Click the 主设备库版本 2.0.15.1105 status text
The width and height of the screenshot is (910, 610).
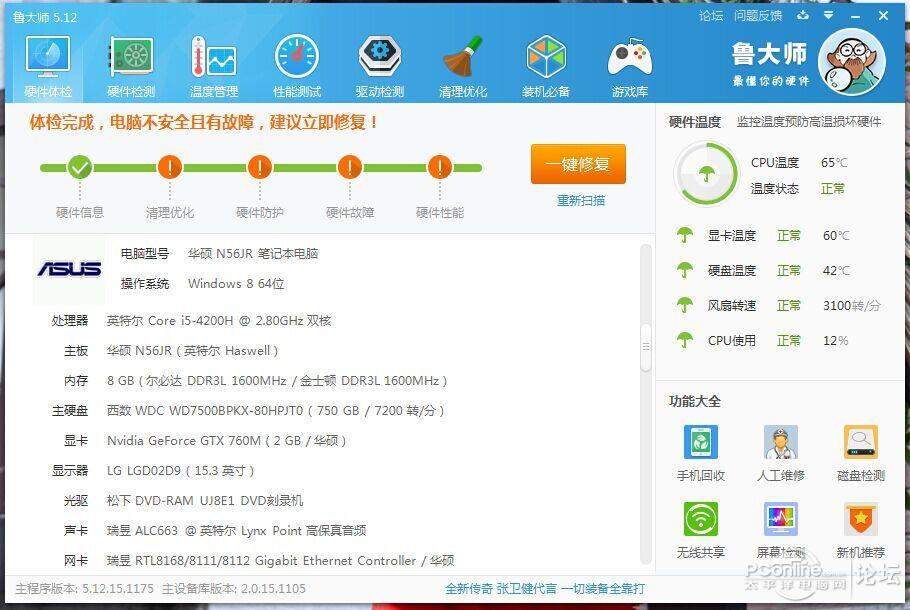click(234, 589)
